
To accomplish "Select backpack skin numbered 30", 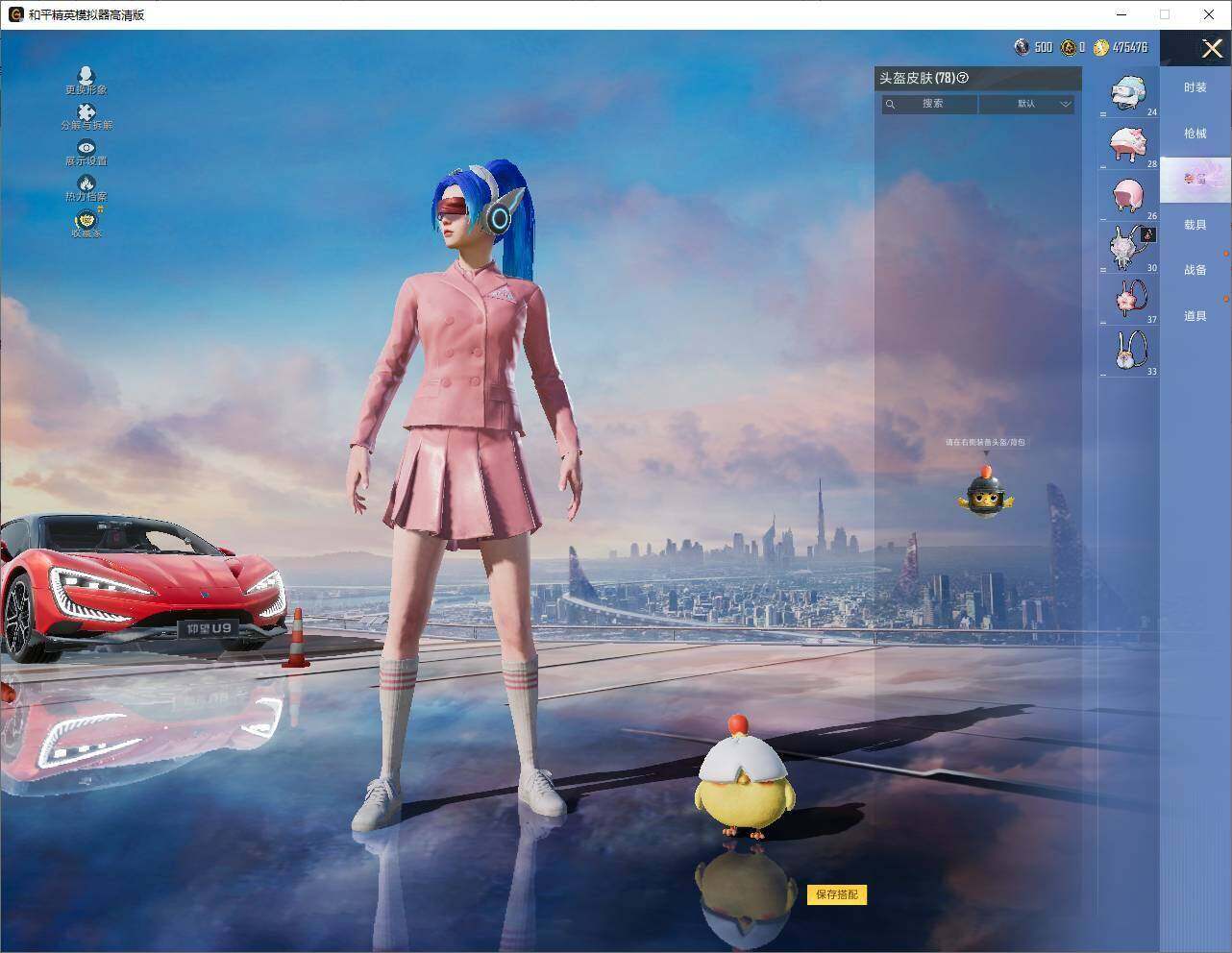I will click(x=1129, y=249).
